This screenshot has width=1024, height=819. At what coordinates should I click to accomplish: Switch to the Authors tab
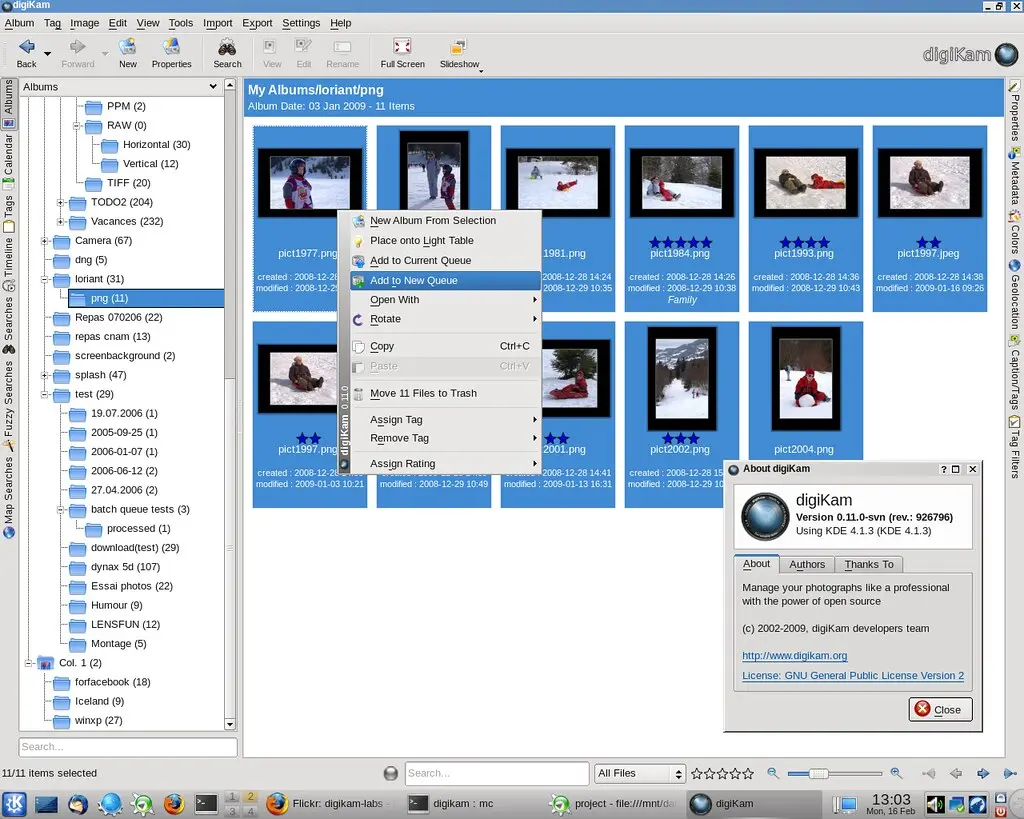click(x=807, y=564)
